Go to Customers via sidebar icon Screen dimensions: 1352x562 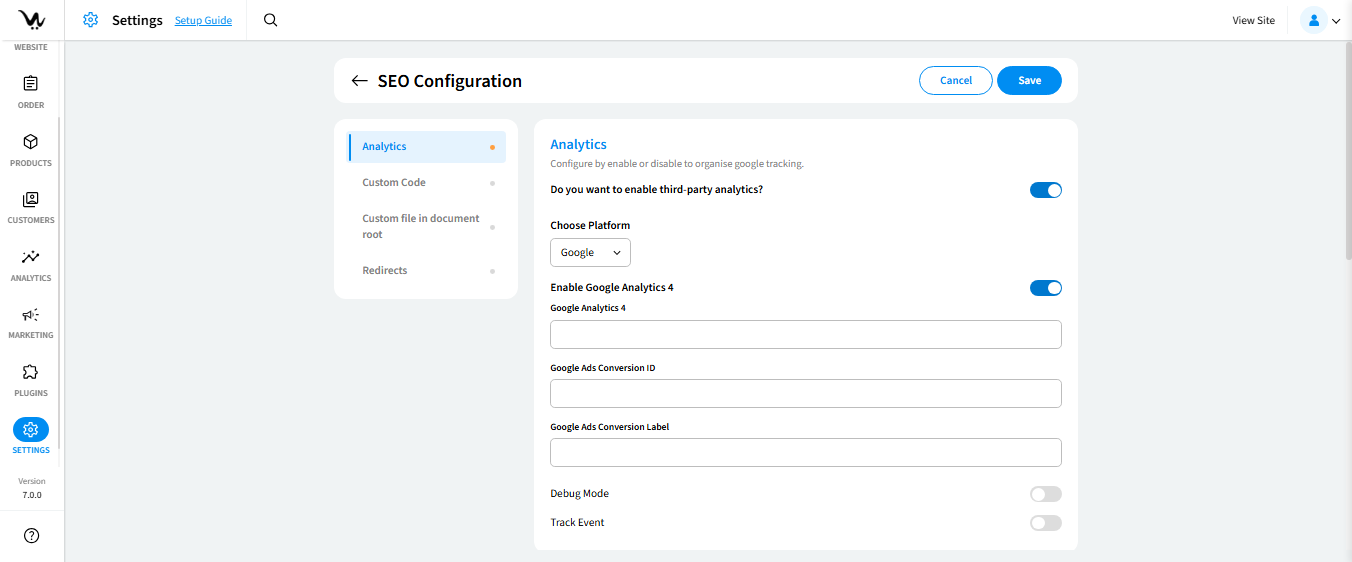coord(31,199)
